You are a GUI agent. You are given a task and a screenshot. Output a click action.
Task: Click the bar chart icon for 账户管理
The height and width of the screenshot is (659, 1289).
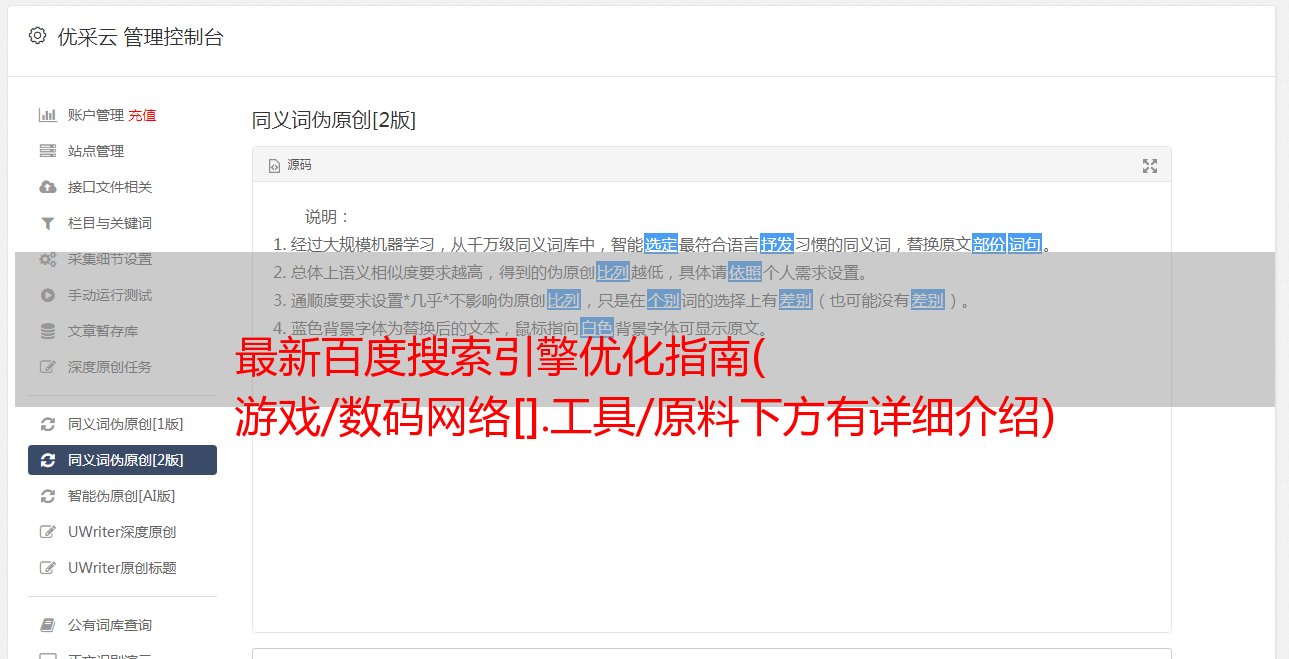click(x=47, y=115)
